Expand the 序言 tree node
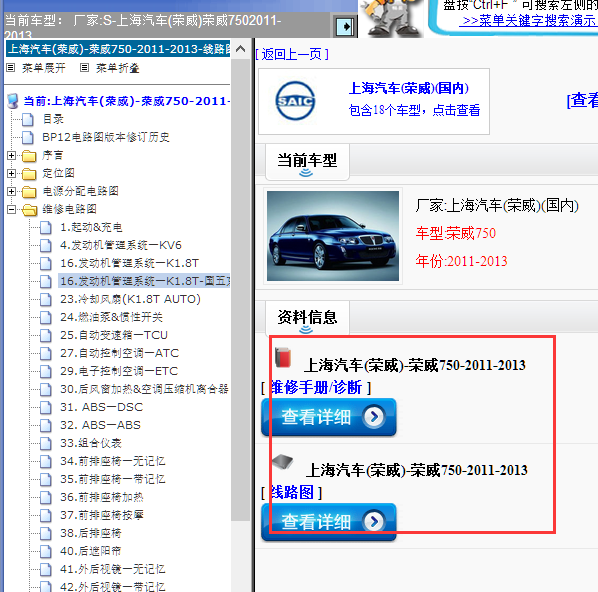Viewport: 598px width, 592px height. (11, 155)
